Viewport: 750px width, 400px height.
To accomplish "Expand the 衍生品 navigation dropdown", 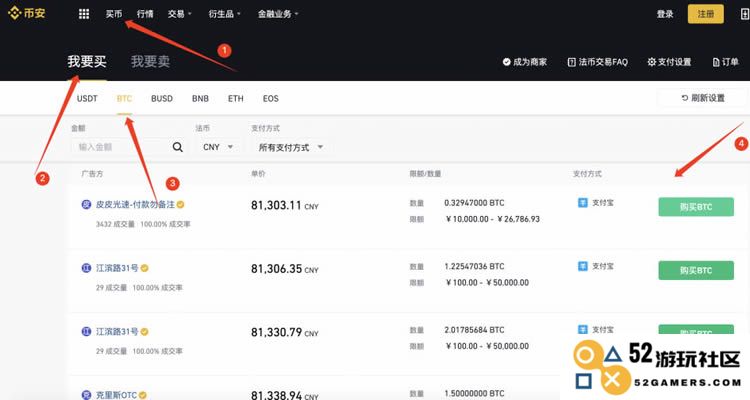I will pos(224,14).
